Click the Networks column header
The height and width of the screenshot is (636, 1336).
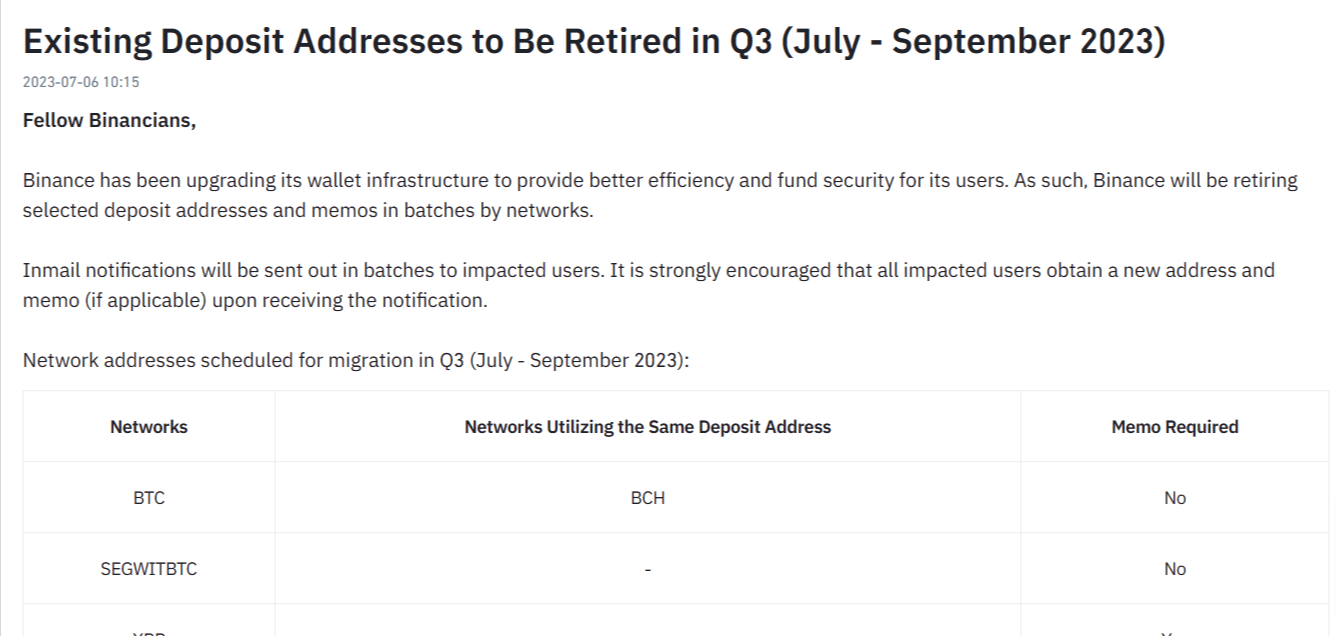click(149, 427)
